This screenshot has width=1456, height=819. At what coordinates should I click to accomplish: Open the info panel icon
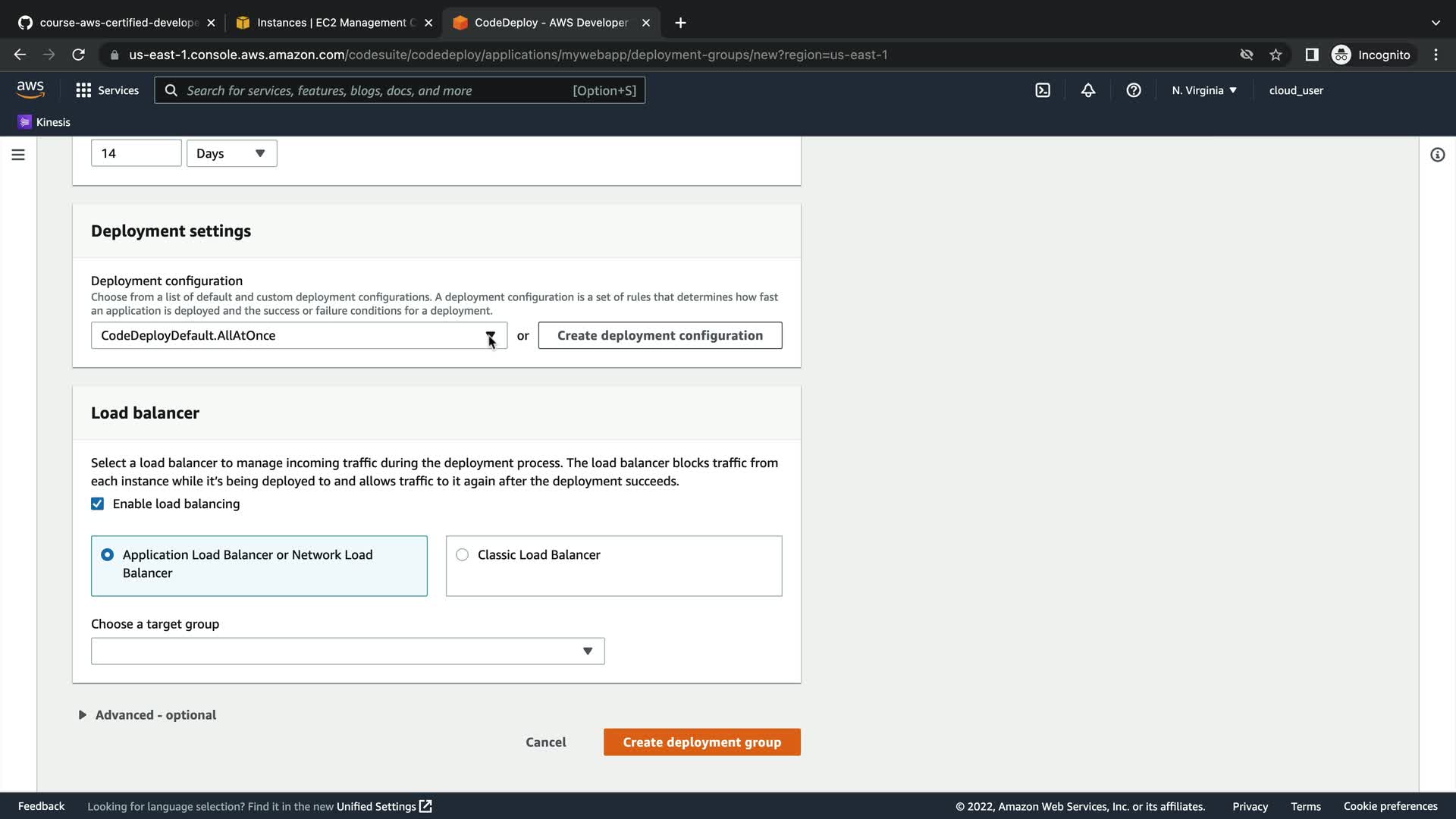(x=1437, y=155)
